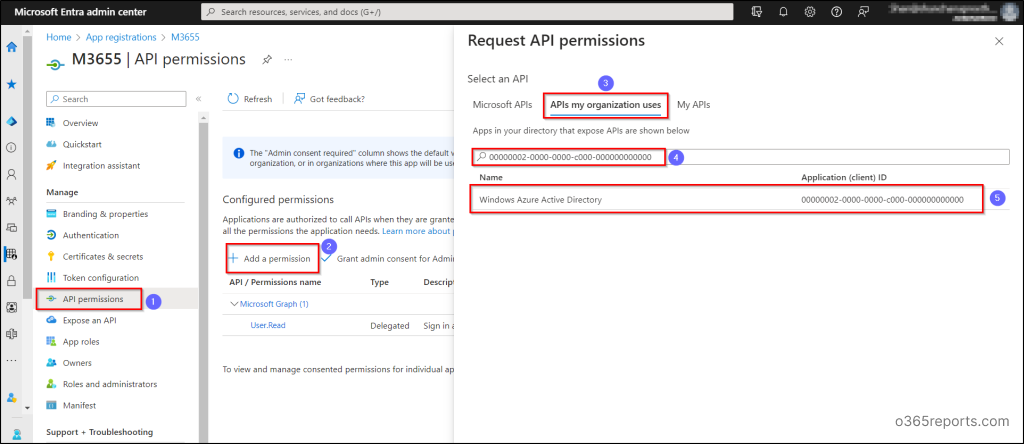Open Authentication menu item
The height and width of the screenshot is (444, 1024).
point(91,235)
